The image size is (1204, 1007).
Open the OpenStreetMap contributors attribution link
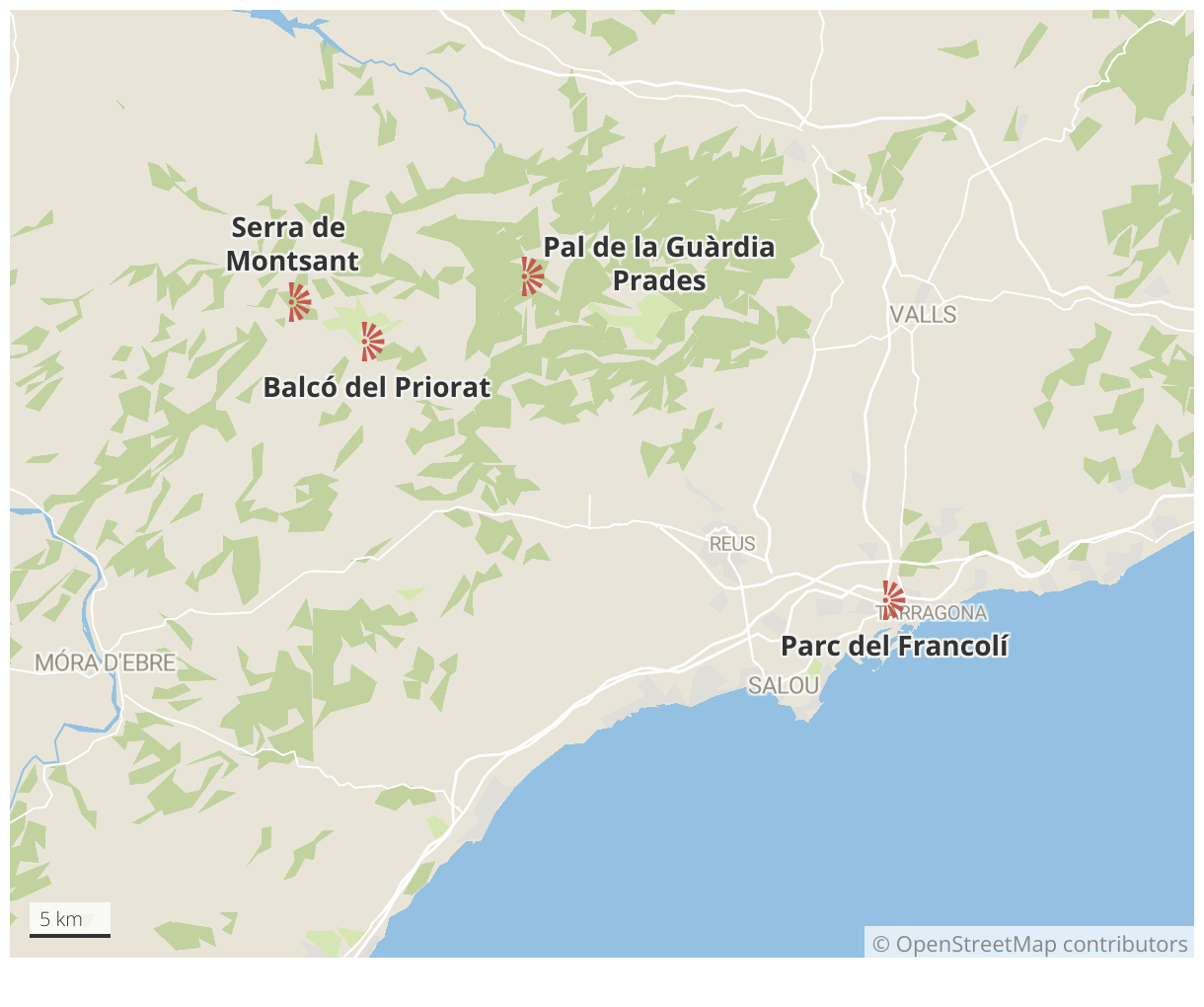[x=1030, y=944]
